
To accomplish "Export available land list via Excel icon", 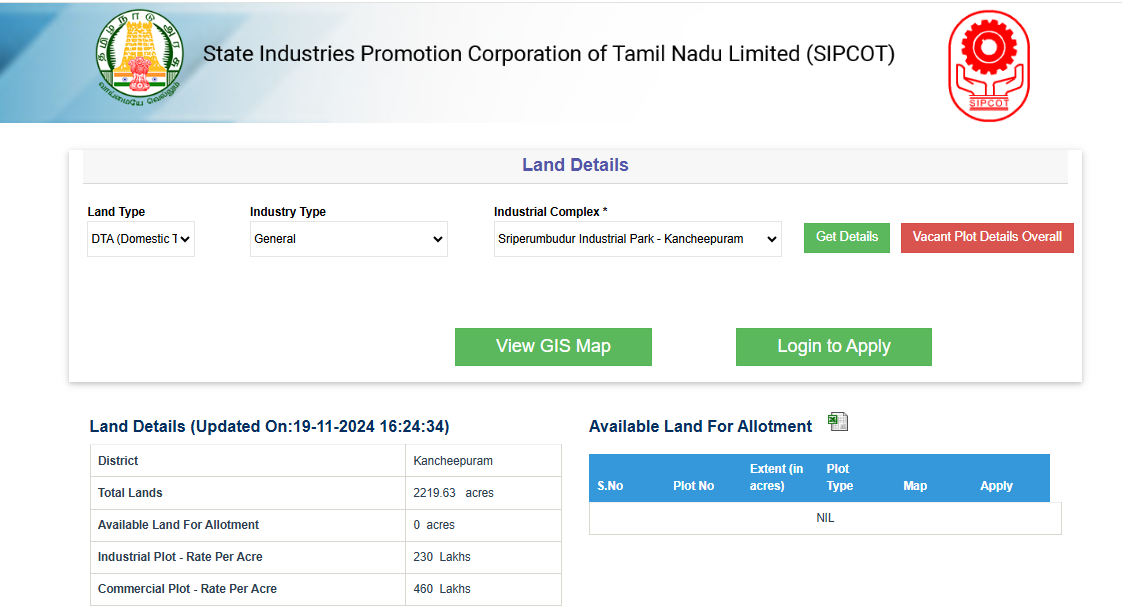I will [x=838, y=421].
